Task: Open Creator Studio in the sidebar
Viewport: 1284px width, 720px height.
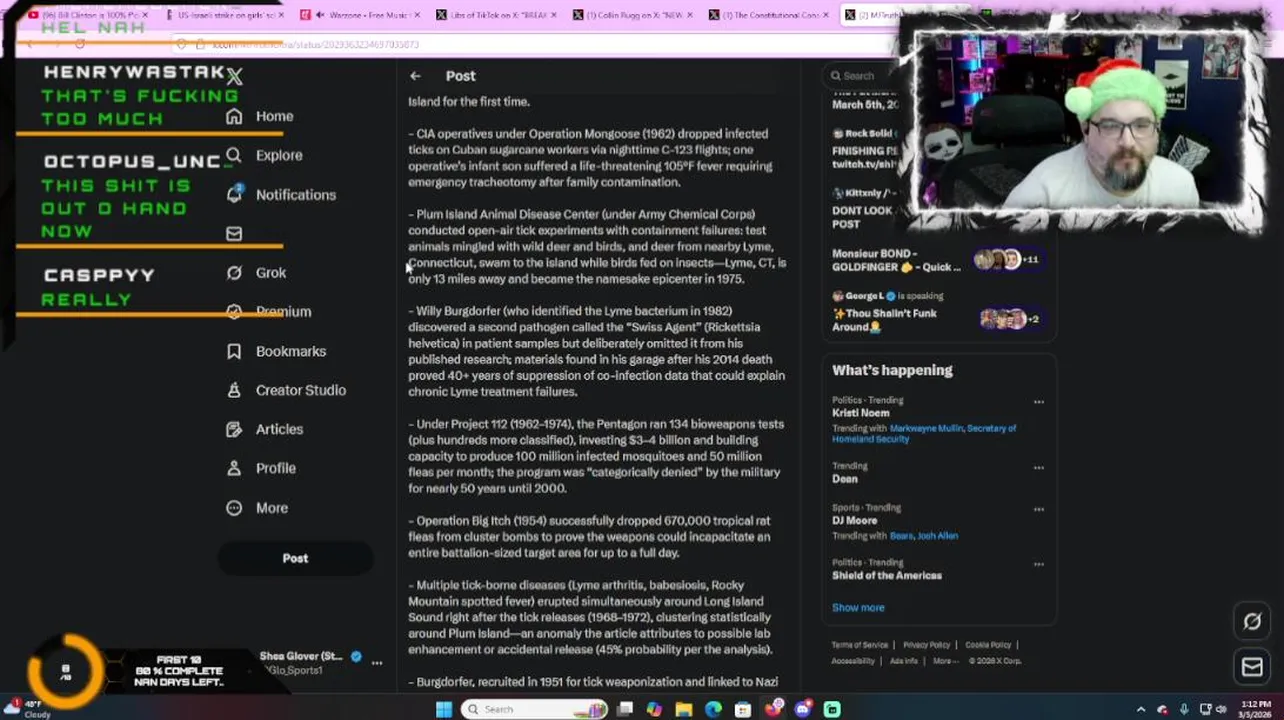Action: [x=286, y=390]
